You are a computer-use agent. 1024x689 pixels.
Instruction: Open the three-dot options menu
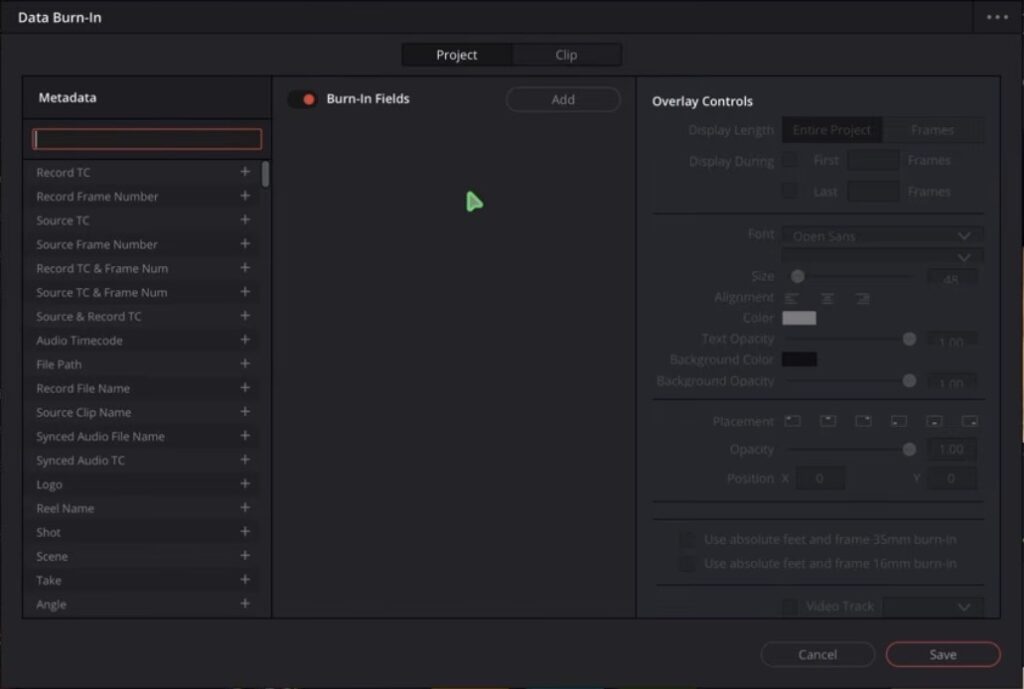coord(997,17)
